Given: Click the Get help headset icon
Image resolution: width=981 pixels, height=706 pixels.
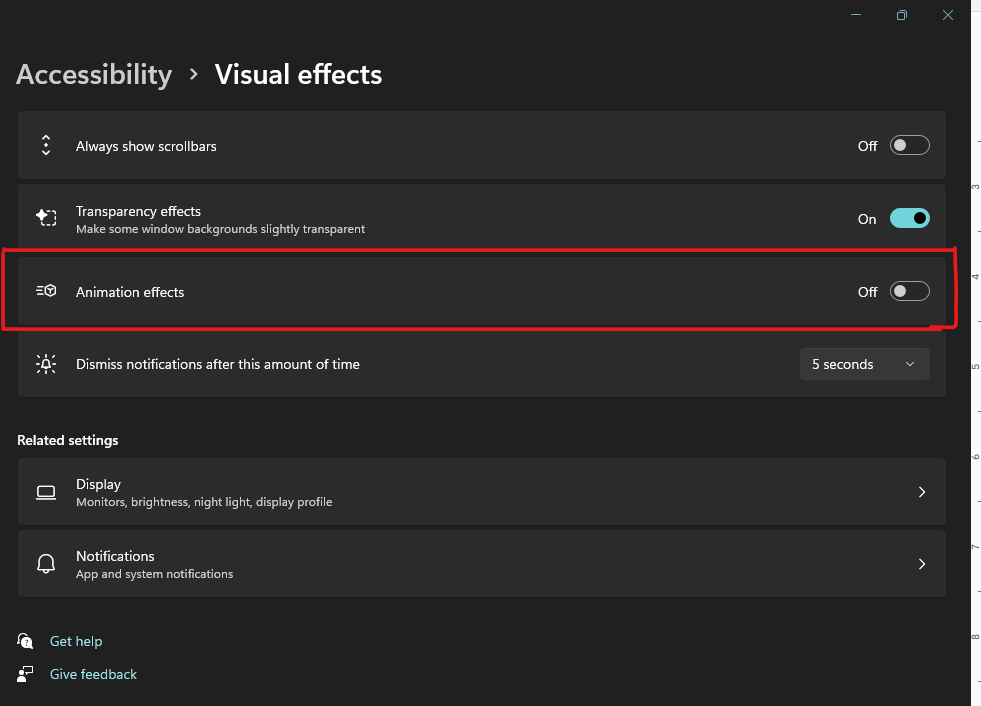Looking at the screenshot, I should (x=25, y=641).
